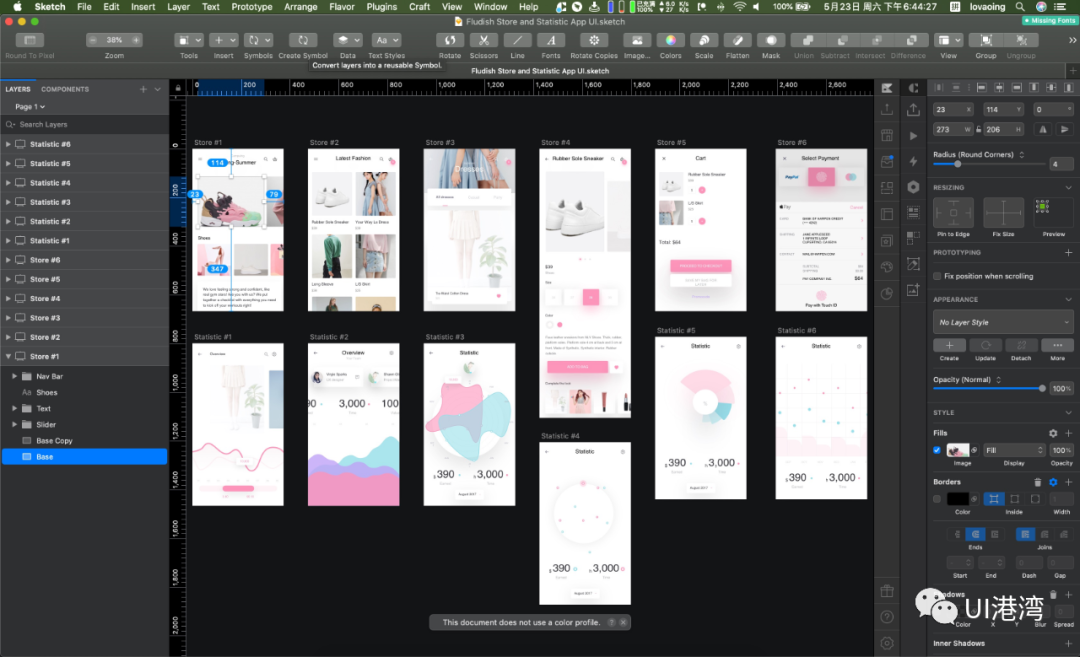Screen dimensions: 1080x657
Task: Open the No Layer Style dropdown
Action: (1003, 322)
